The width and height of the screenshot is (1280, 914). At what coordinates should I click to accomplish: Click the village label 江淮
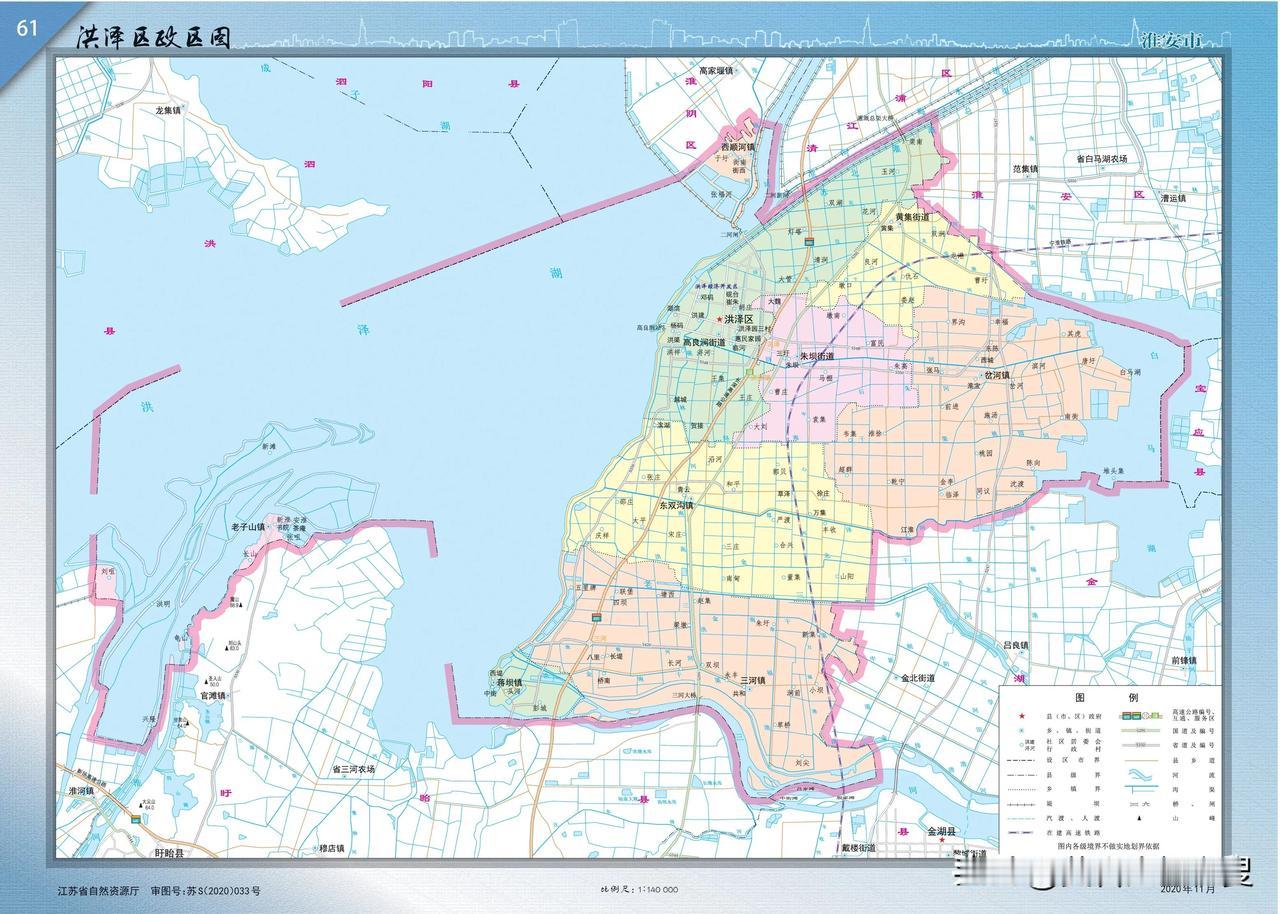907,529
